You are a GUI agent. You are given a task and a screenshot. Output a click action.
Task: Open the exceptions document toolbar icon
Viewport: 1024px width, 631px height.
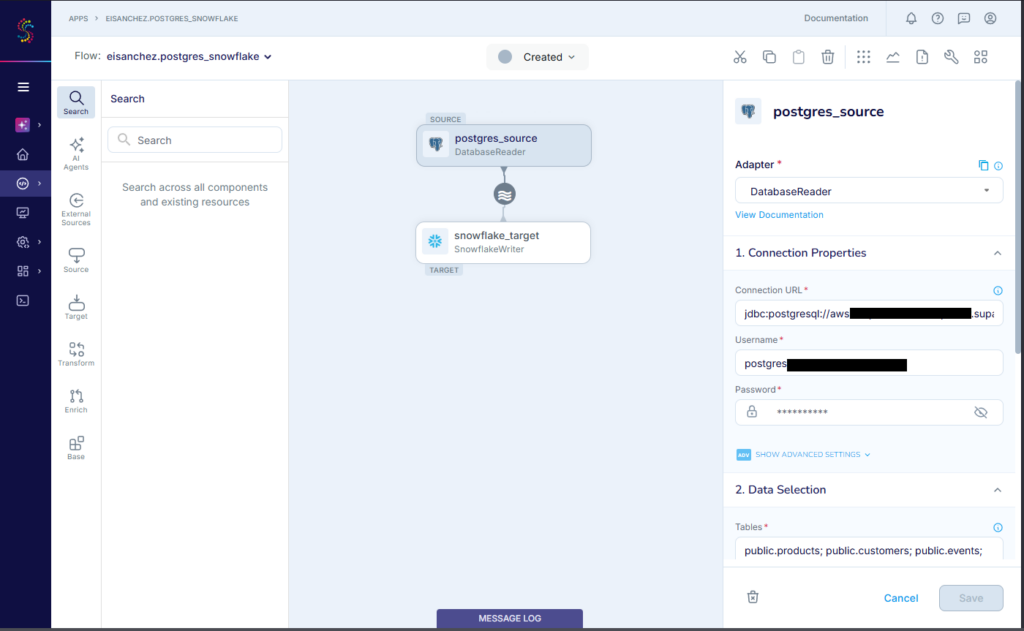[922, 57]
